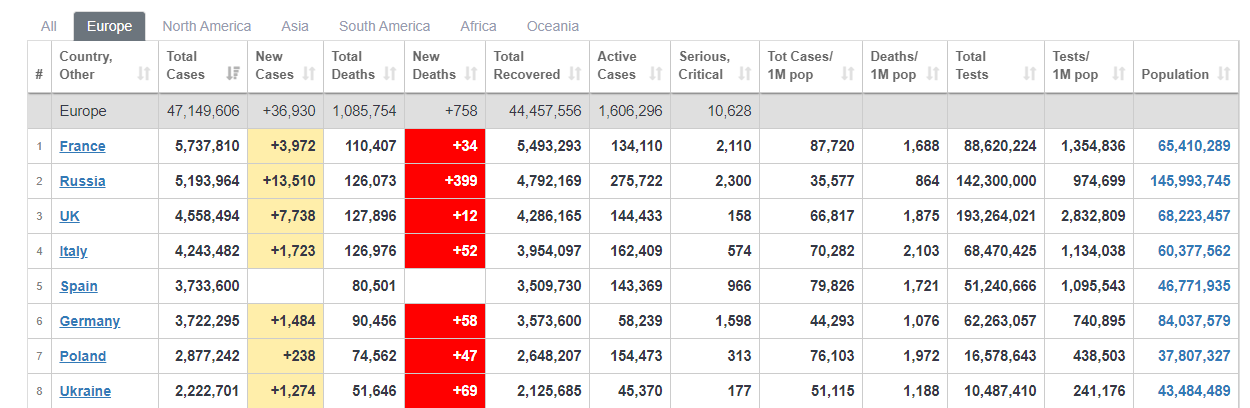Show All countries tab
The image size is (1250, 408).
coord(48,26)
